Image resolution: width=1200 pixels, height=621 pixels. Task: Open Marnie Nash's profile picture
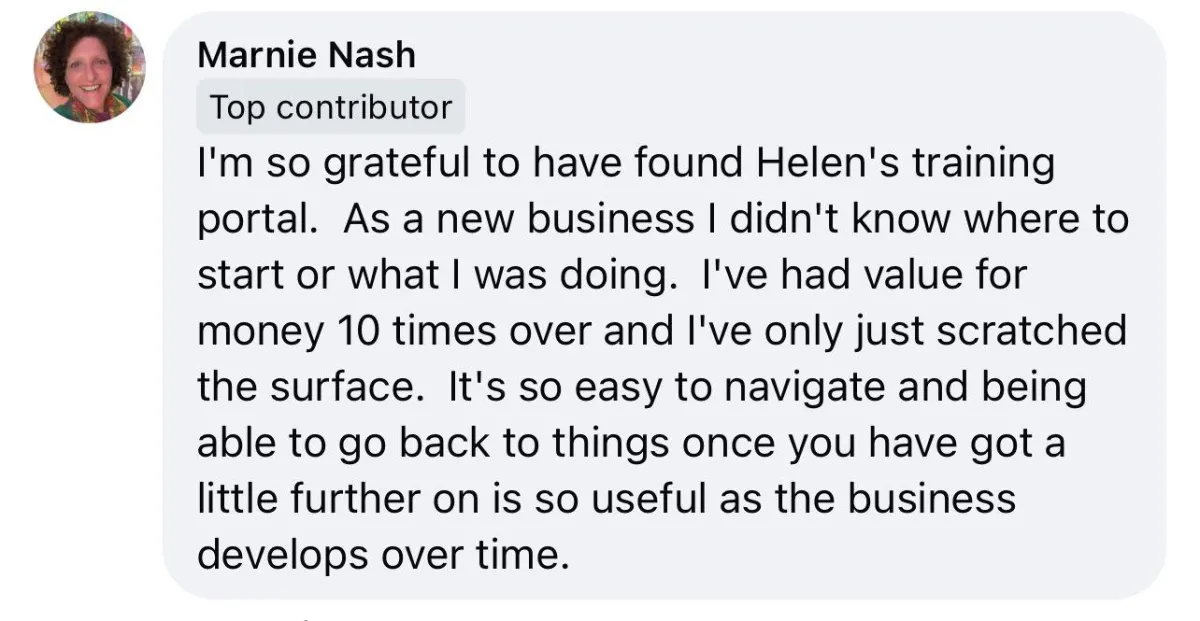pyautogui.click(x=88, y=68)
